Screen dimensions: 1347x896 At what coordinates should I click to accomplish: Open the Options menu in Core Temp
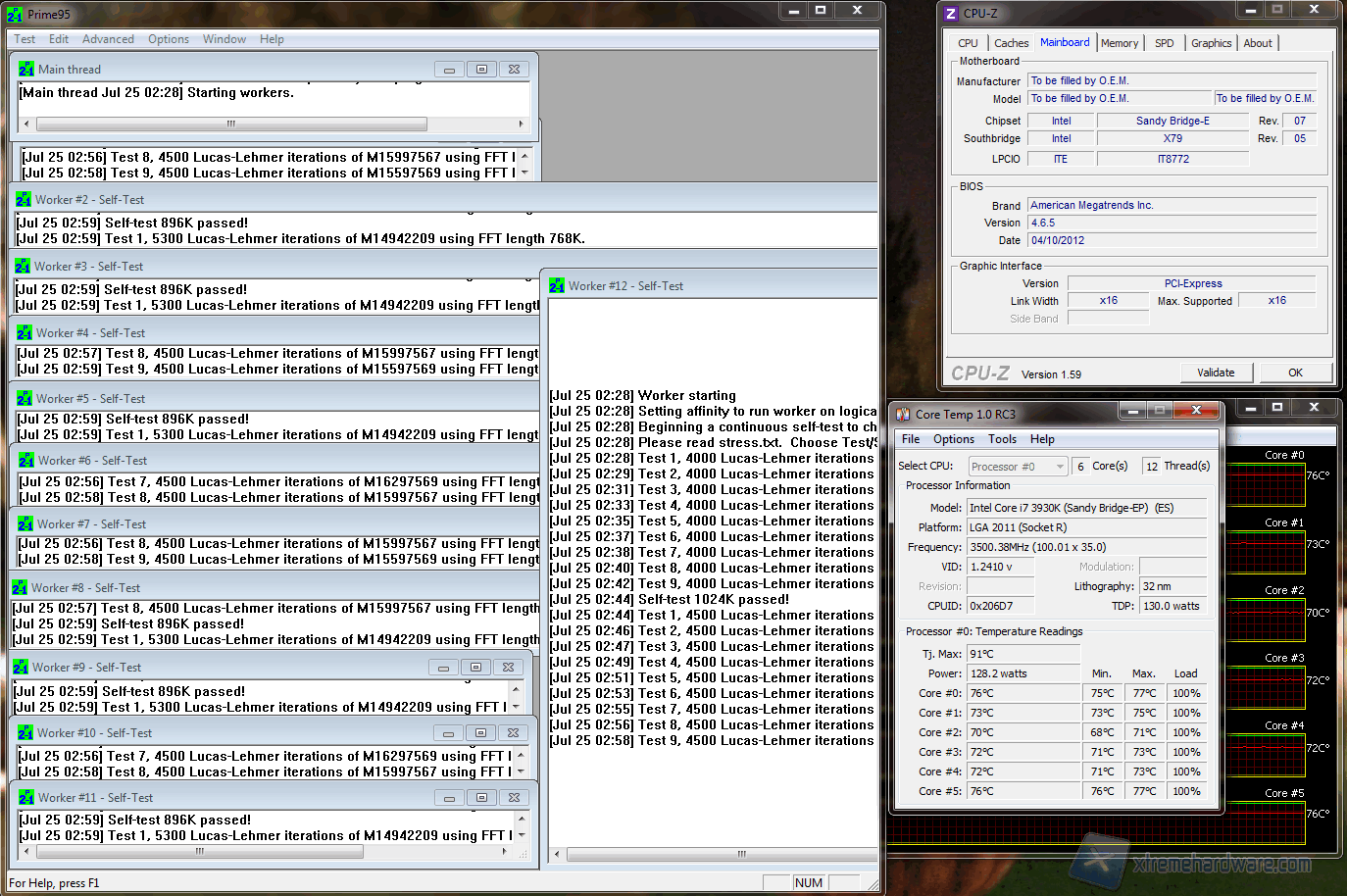pyautogui.click(x=953, y=439)
